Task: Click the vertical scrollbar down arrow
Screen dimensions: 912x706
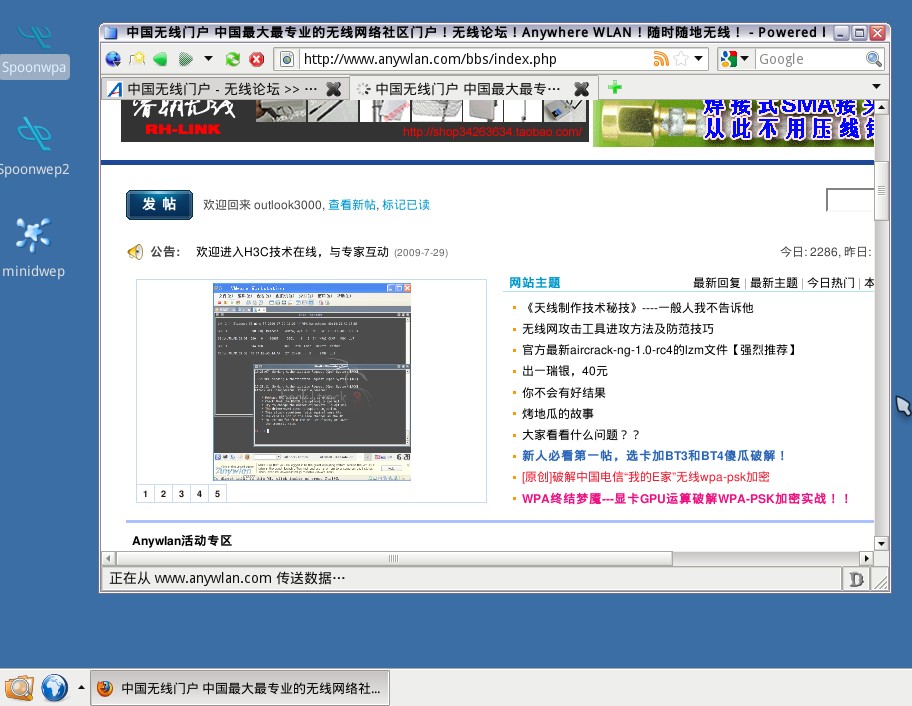Action: pos(882,543)
